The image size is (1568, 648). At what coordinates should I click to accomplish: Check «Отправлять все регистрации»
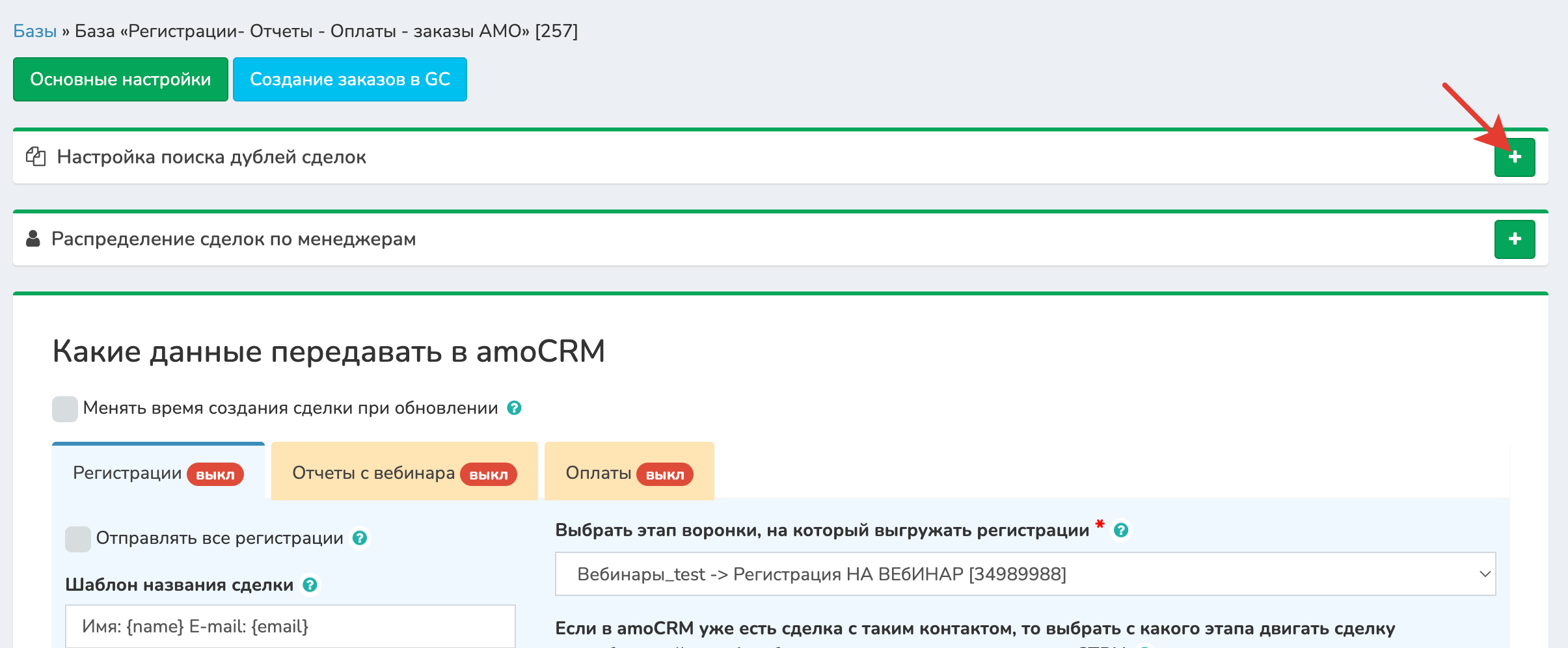pyautogui.click(x=77, y=538)
